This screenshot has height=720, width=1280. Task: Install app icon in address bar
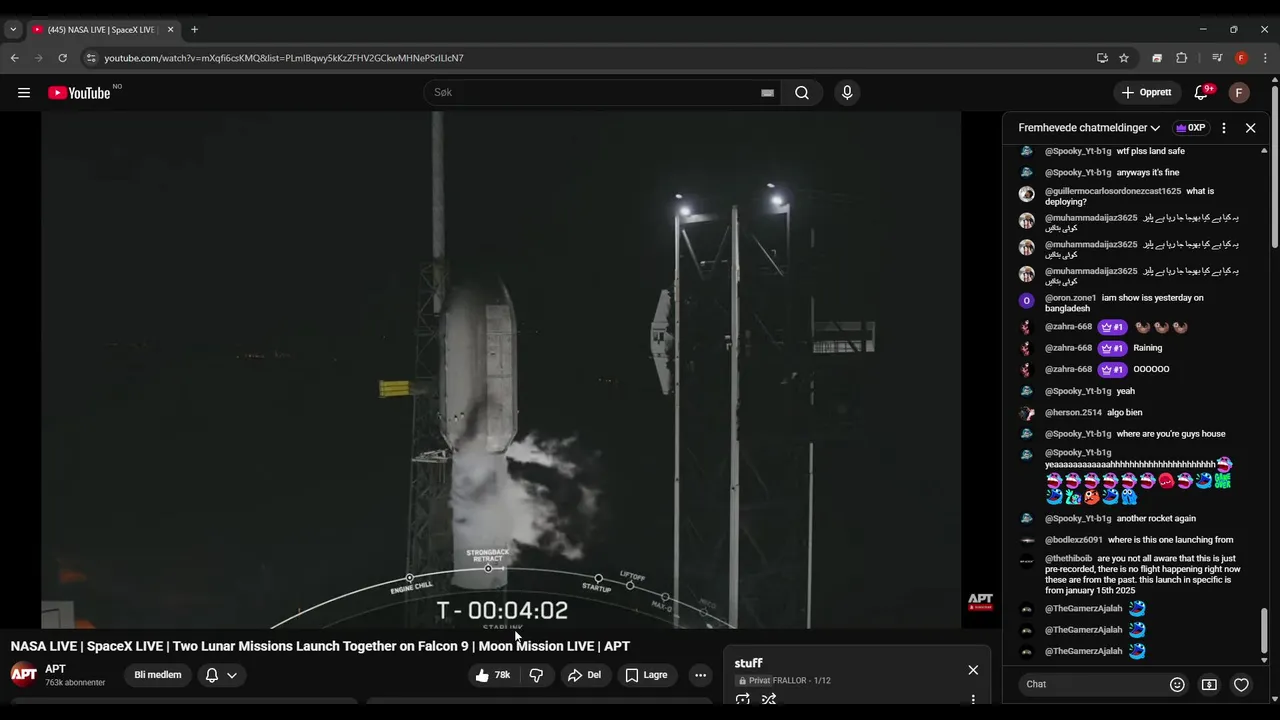[1102, 58]
